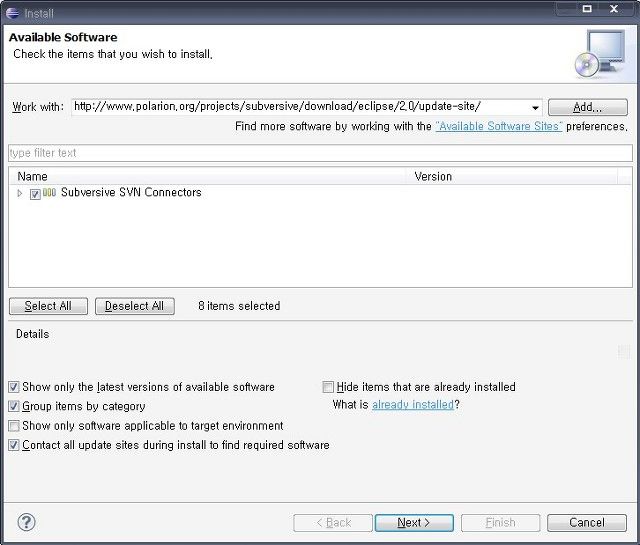This screenshot has height=545, width=640.
Task: Click the Subversive SVN Connectors category icon
Action: (49, 192)
